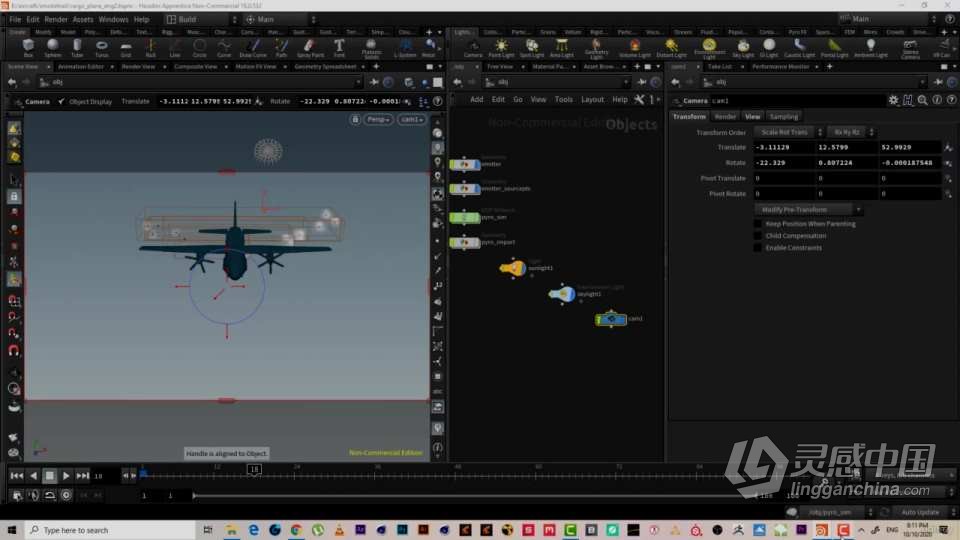Add a Point Light from shelf
The image size is (960, 540).
click(x=501, y=48)
